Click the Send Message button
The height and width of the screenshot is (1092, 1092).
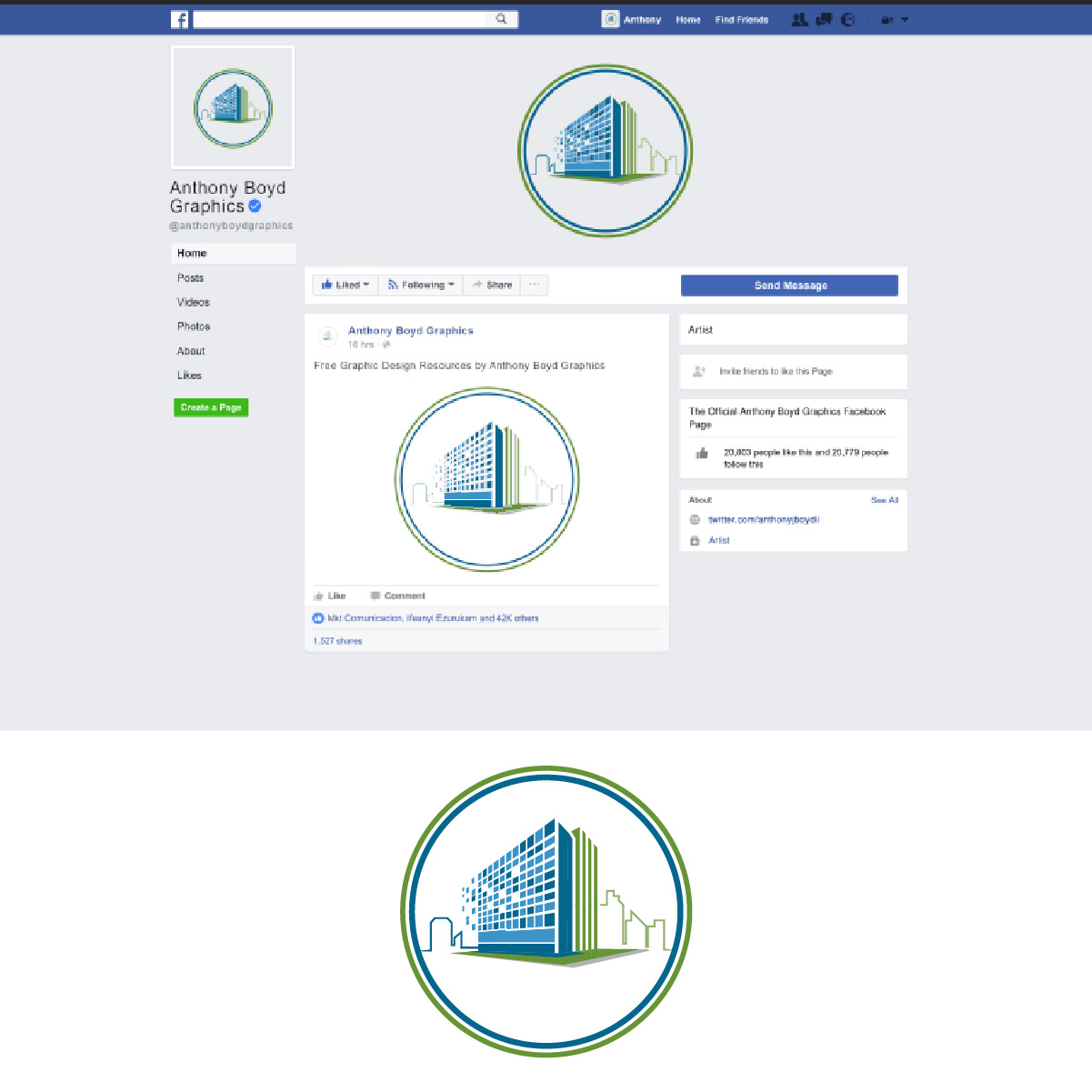(x=789, y=286)
